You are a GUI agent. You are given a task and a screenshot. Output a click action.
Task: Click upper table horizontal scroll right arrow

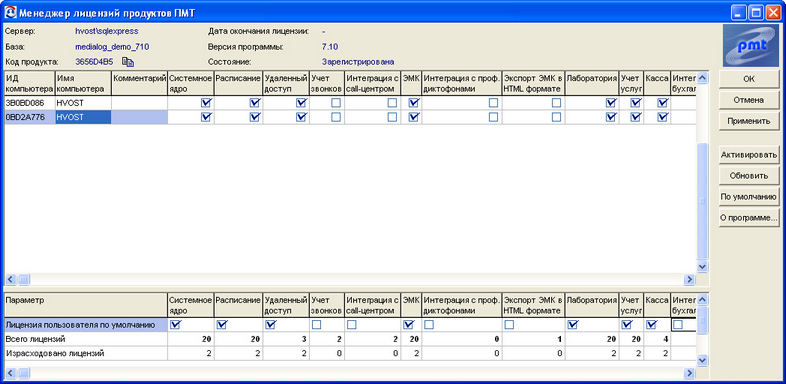pyautogui.click(x=690, y=279)
